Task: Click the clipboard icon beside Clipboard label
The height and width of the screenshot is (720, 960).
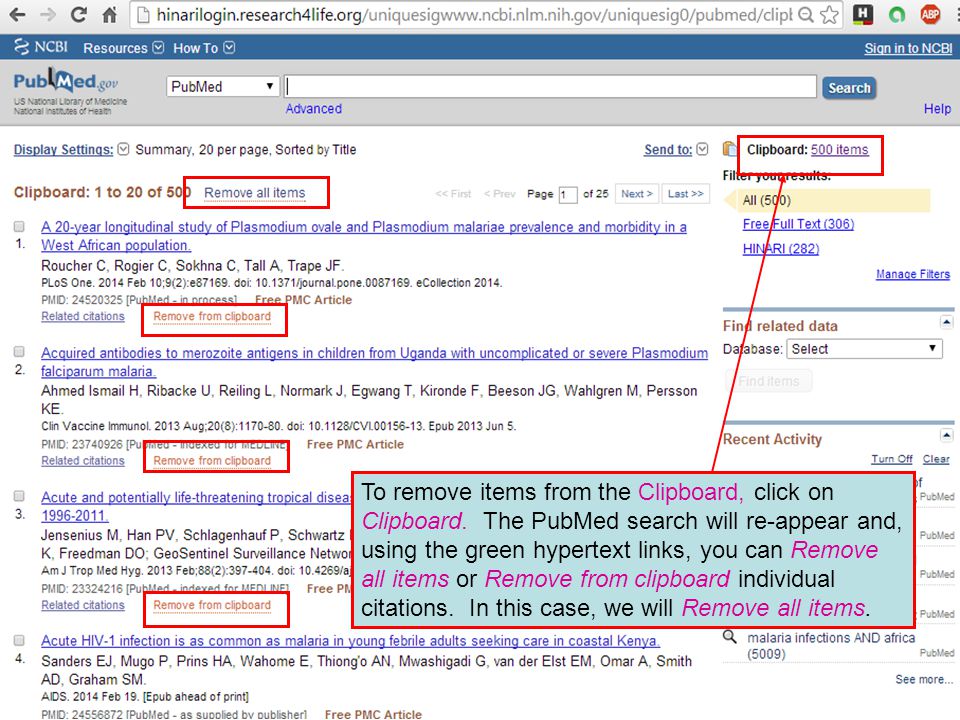Action: (x=729, y=149)
